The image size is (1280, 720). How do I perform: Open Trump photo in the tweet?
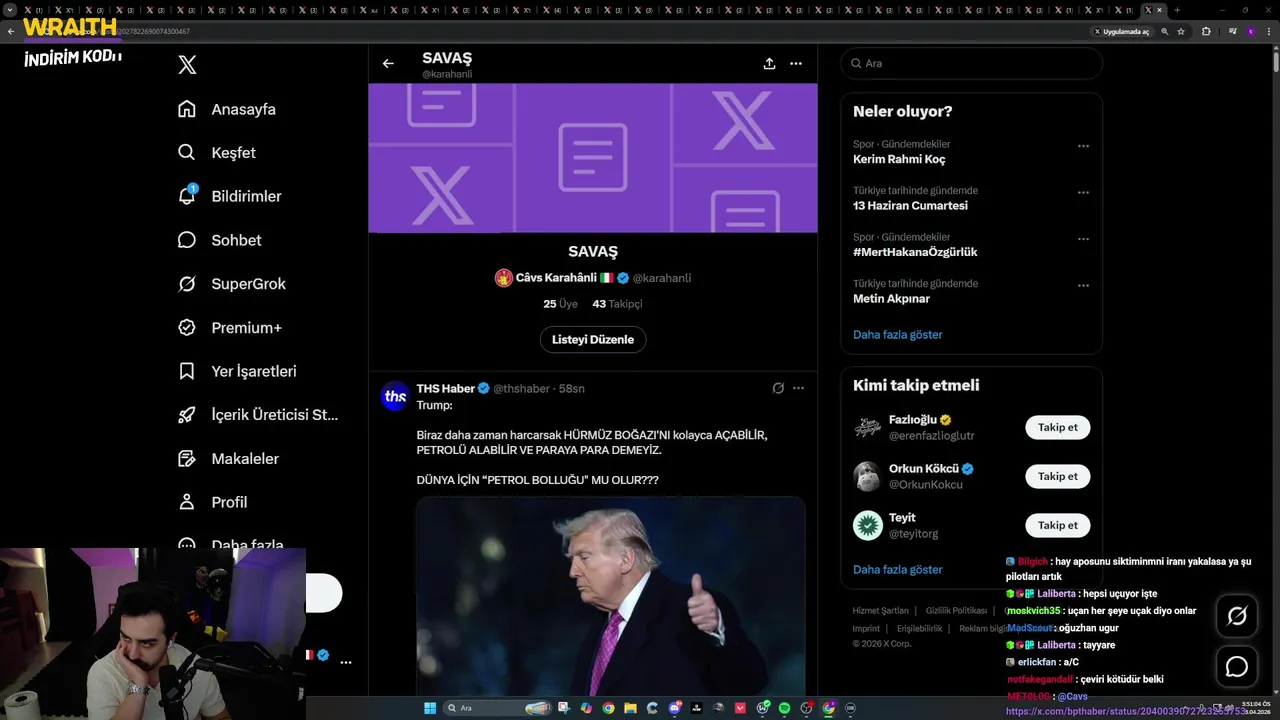(x=611, y=596)
